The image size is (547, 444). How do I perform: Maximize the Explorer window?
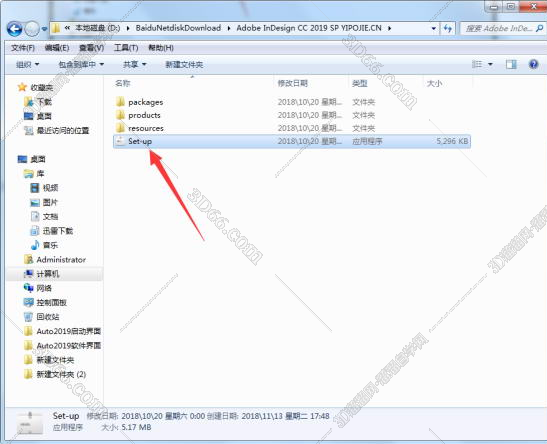coord(510,6)
